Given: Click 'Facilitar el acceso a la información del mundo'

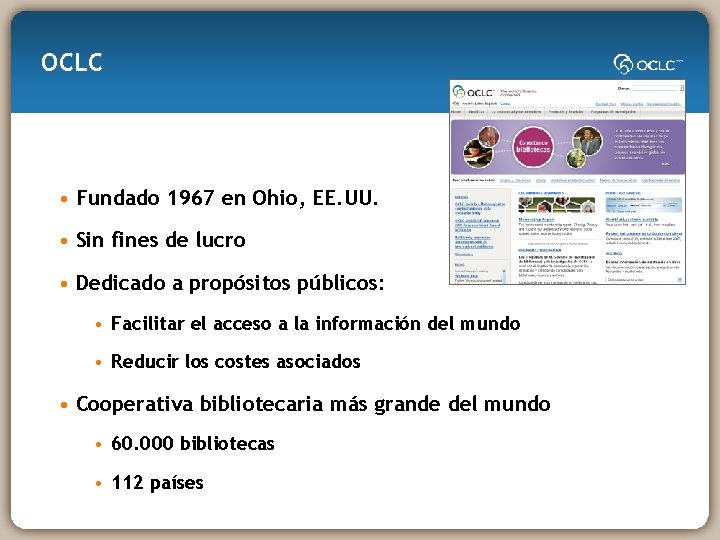Looking at the screenshot, I should 315,324.
